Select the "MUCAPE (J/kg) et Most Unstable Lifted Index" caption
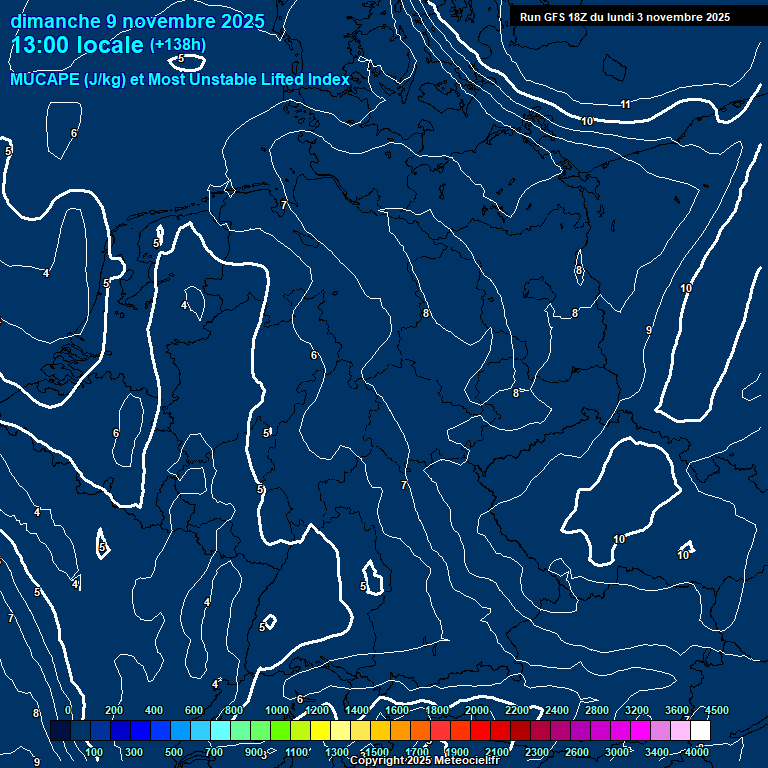Image resolution: width=768 pixels, height=768 pixels. pos(180,79)
